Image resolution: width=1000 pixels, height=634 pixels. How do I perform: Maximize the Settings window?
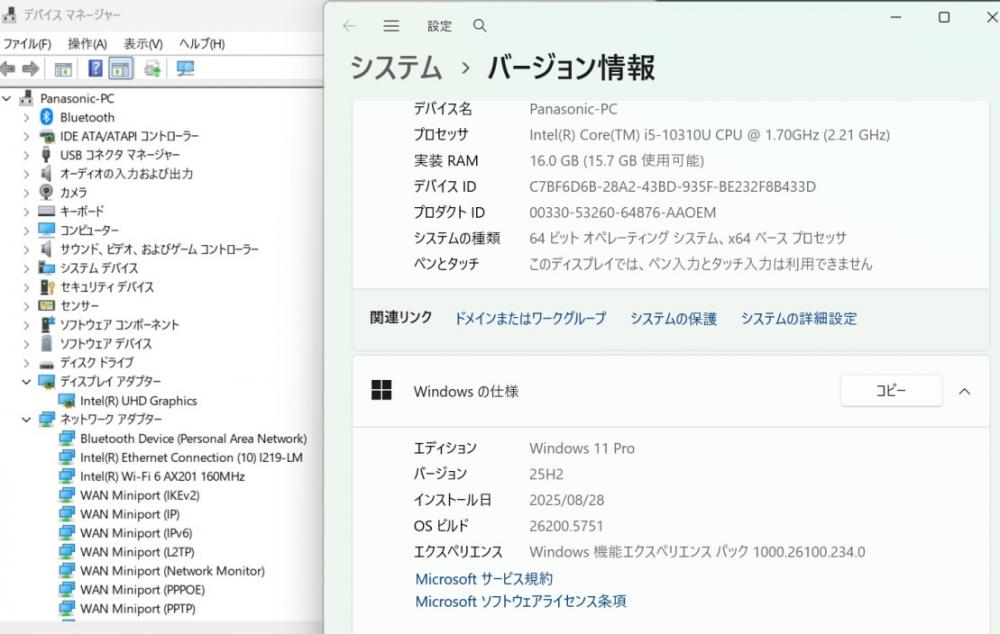(x=944, y=17)
